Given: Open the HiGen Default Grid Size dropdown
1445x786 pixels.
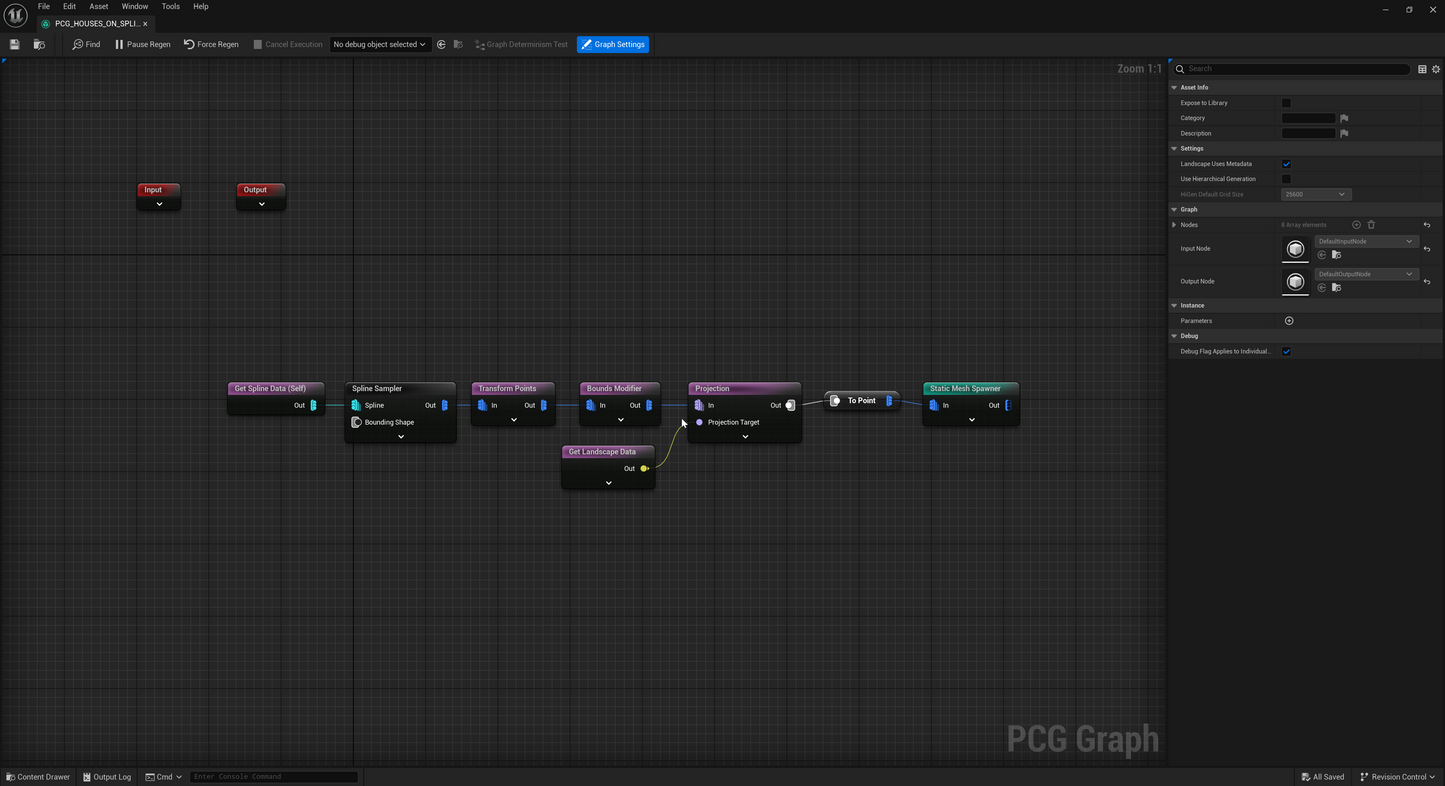Looking at the screenshot, I should 1315,194.
